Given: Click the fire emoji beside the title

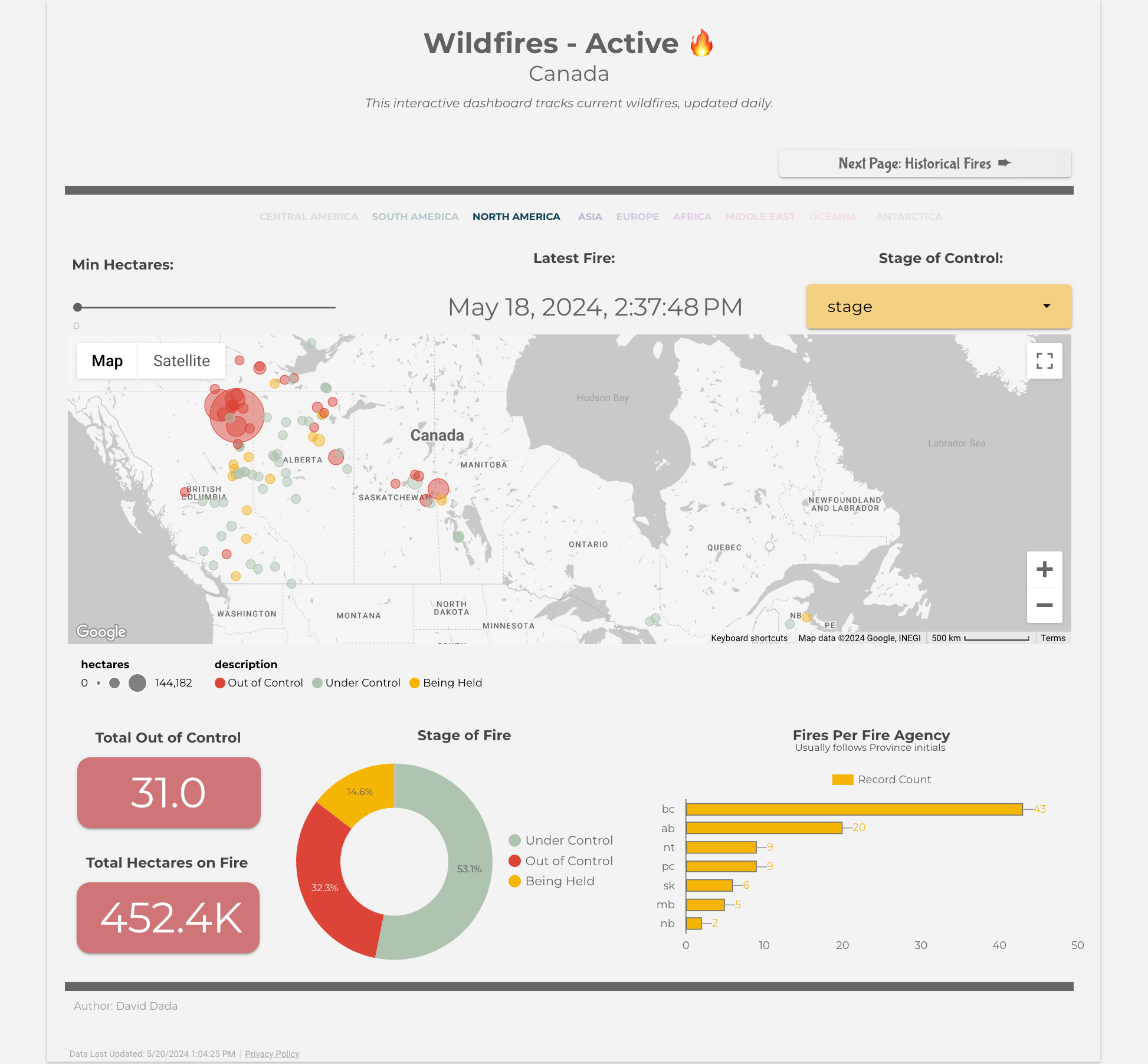Looking at the screenshot, I should (x=701, y=43).
